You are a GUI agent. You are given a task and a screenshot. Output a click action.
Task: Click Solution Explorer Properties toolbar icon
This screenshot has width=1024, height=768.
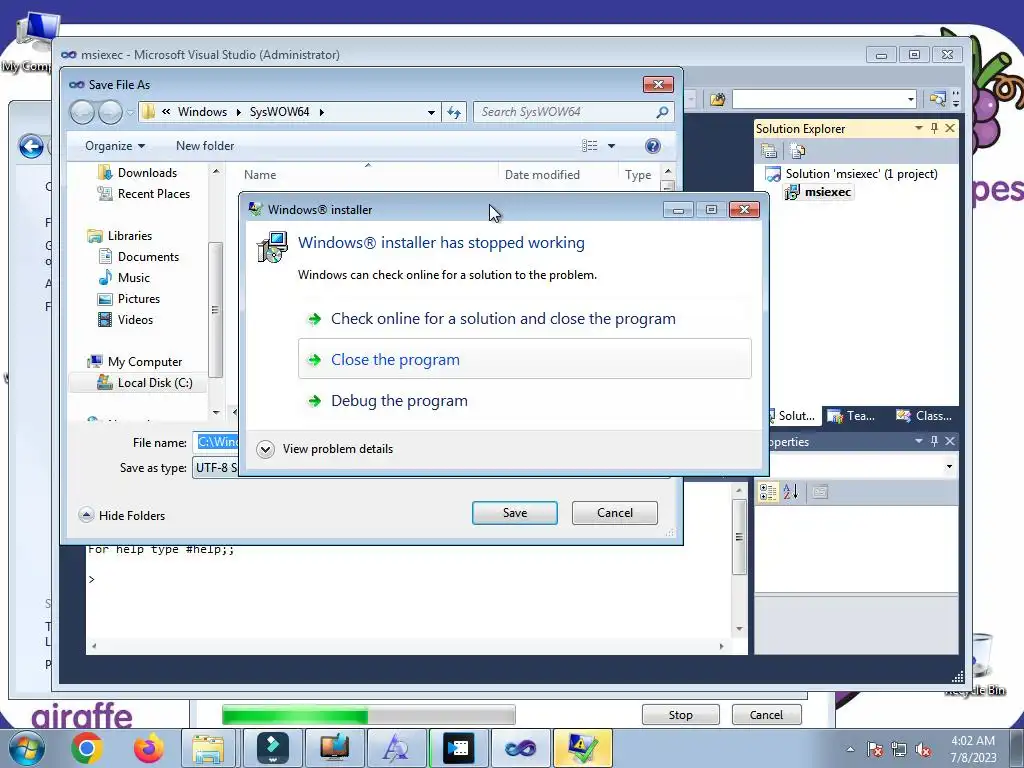click(x=769, y=152)
